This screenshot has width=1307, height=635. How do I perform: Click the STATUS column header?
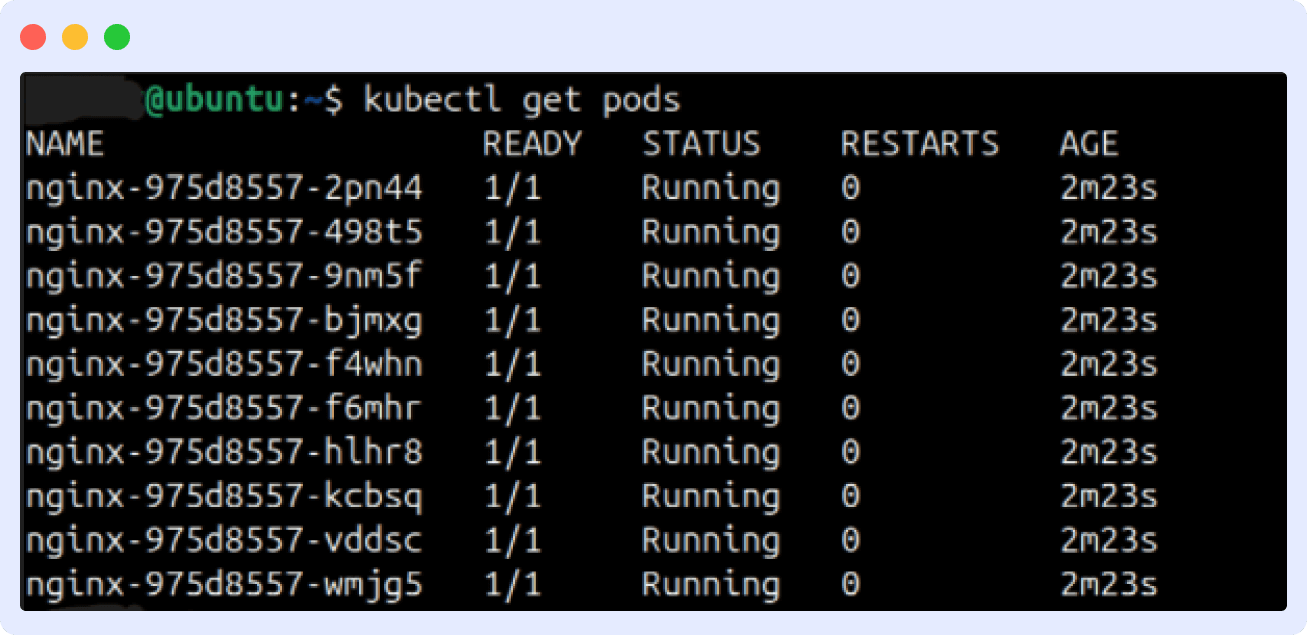click(x=700, y=144)
